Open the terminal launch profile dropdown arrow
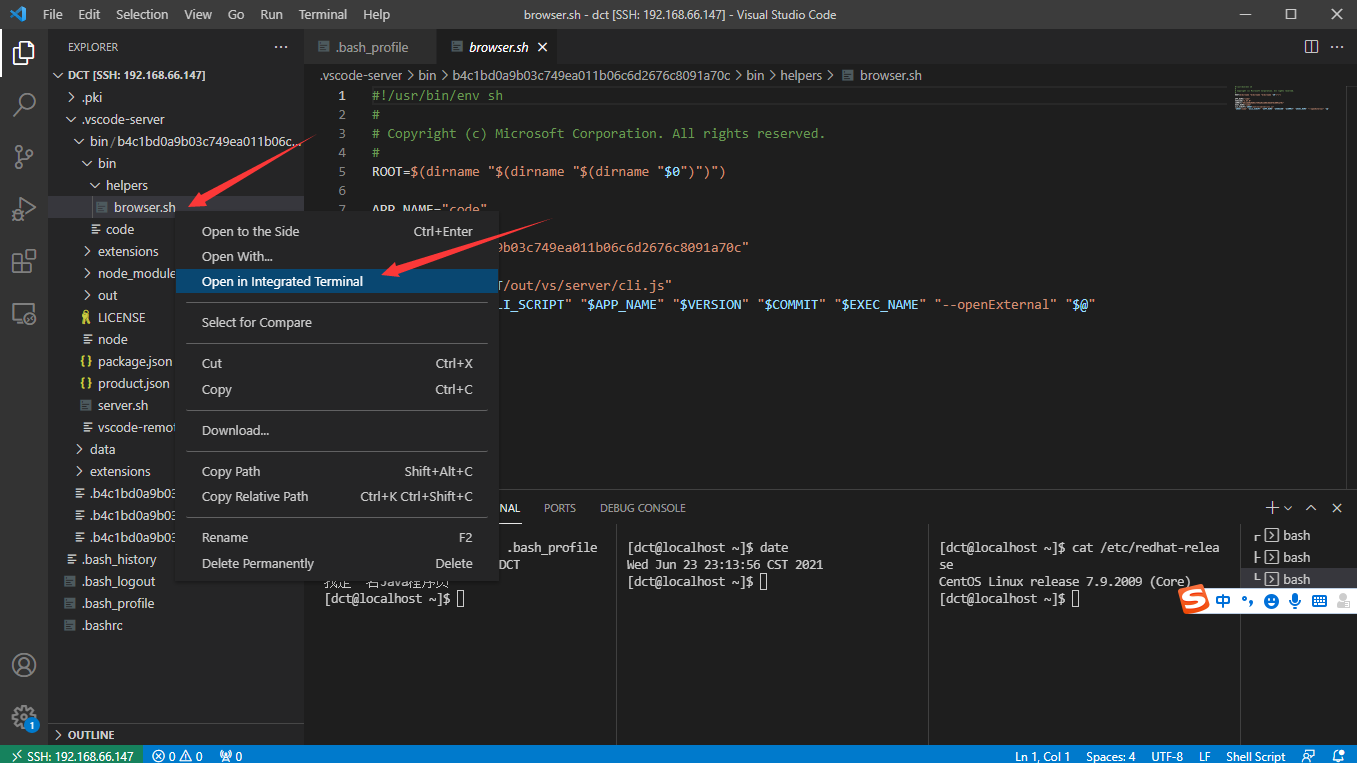Viewport: 1357px width, 763px height. pos(1288,508)
